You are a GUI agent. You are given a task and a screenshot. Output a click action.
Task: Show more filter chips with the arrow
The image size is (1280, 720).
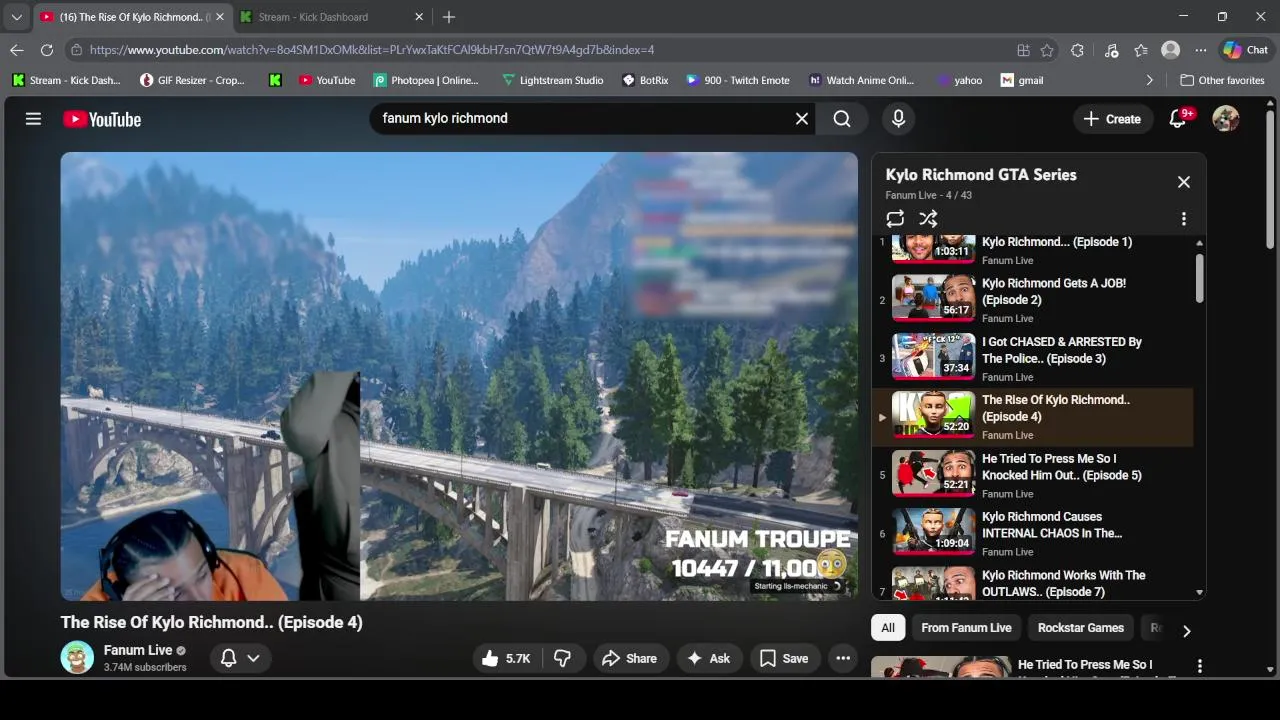1187,631
